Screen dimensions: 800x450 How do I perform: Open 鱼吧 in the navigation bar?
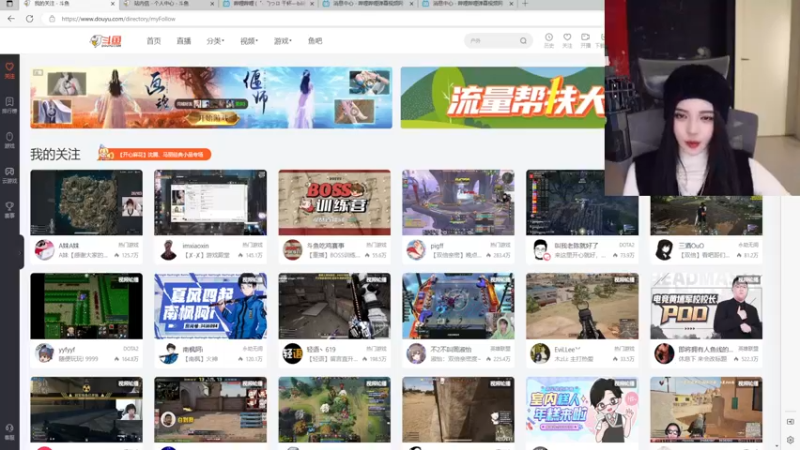315,41
